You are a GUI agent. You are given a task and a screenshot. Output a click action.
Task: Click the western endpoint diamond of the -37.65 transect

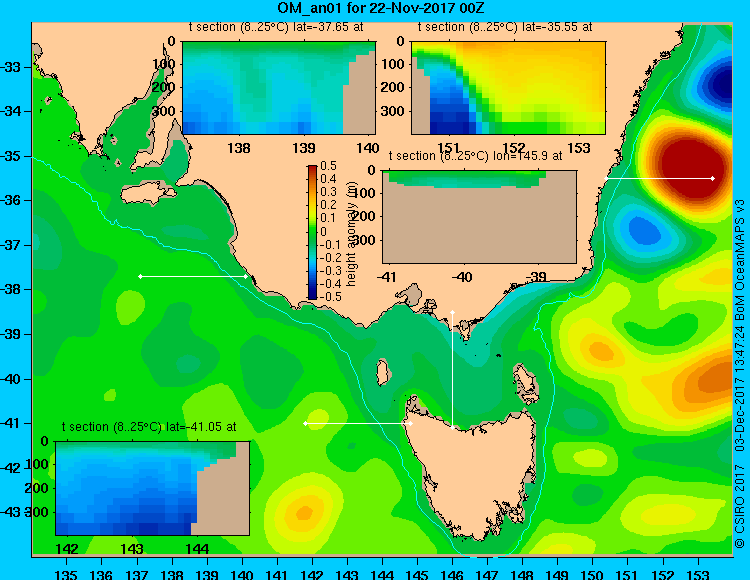pyautogui.click(x=140, y=276)
